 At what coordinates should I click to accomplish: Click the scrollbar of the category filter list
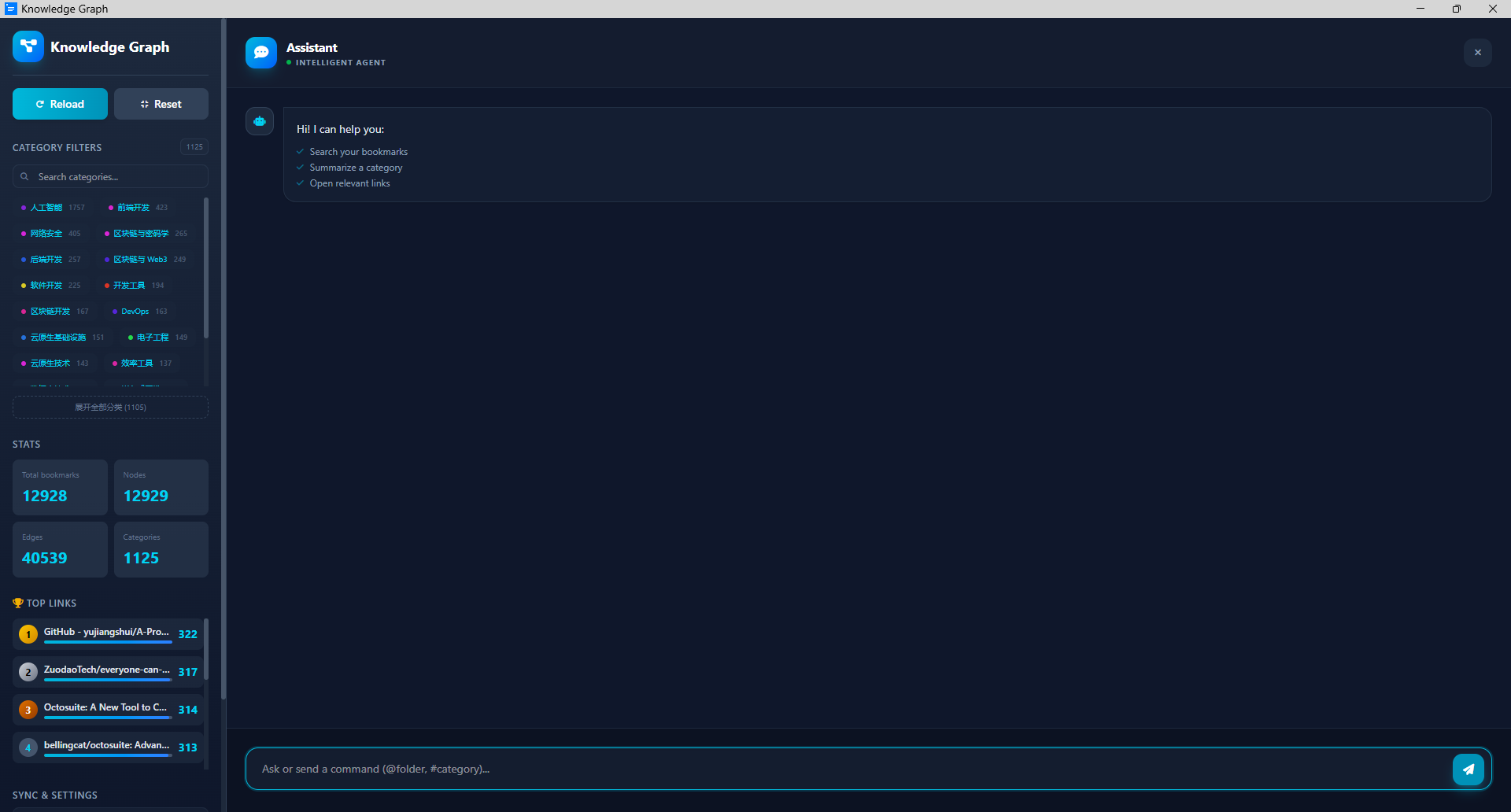[206, 268]
